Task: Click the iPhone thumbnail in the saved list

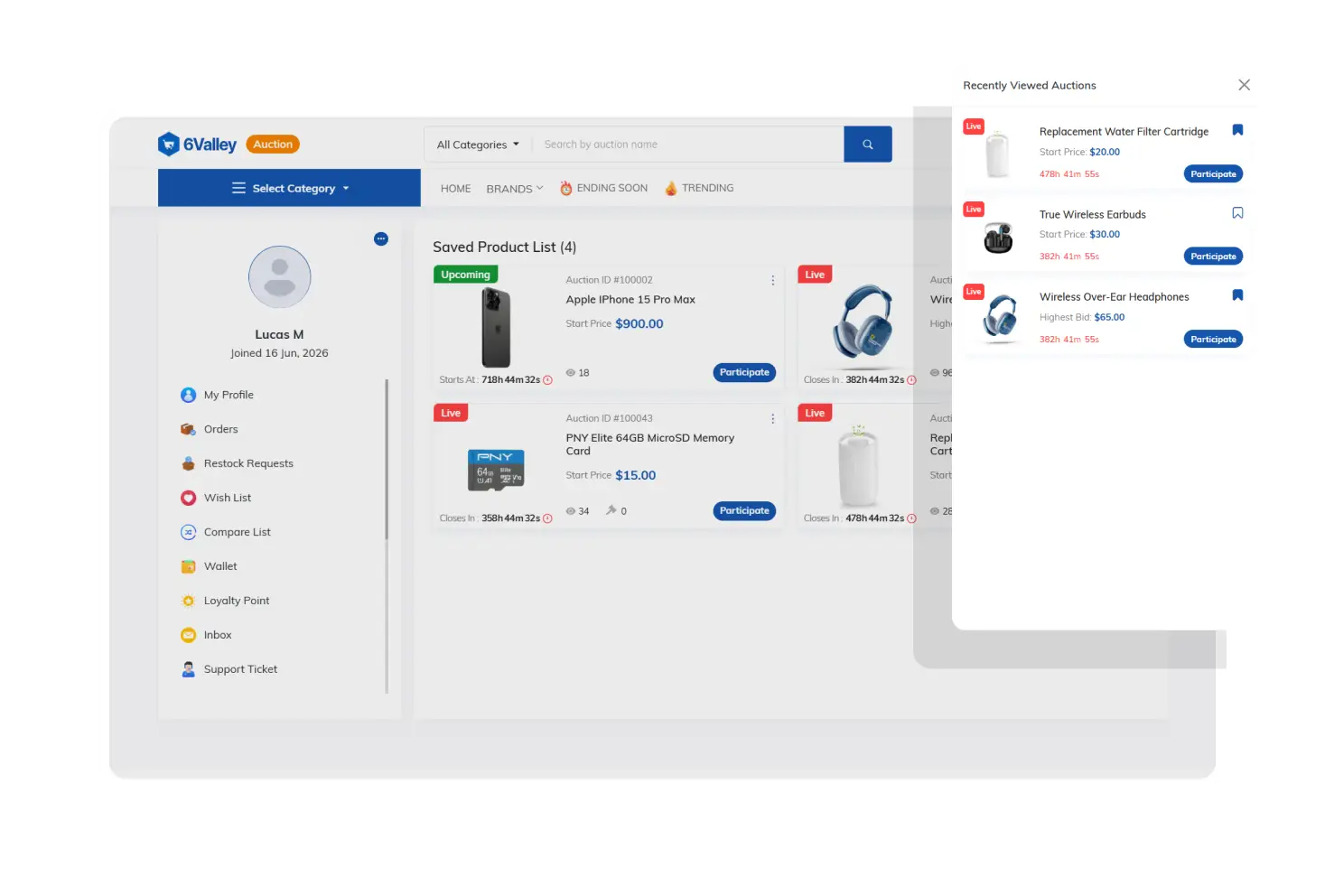Action: point(496,327)
